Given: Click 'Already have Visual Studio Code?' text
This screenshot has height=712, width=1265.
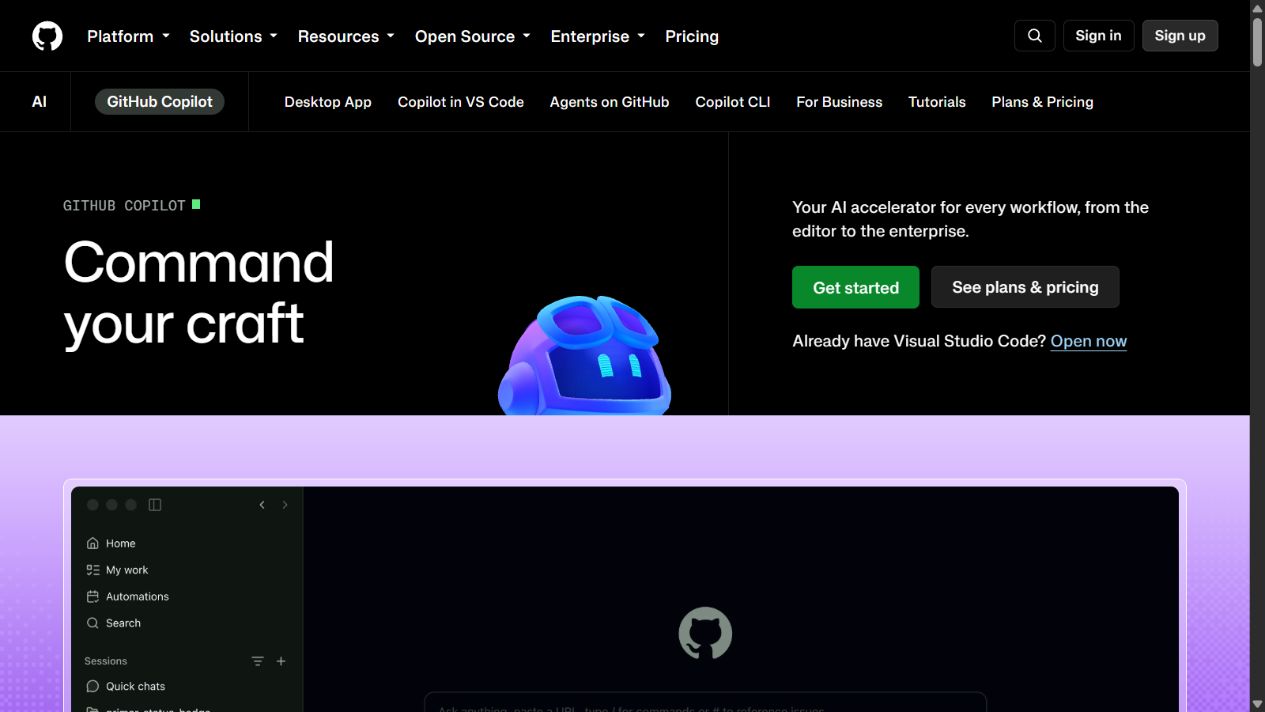Looking at the screenshot, I should tap(919, 341).
